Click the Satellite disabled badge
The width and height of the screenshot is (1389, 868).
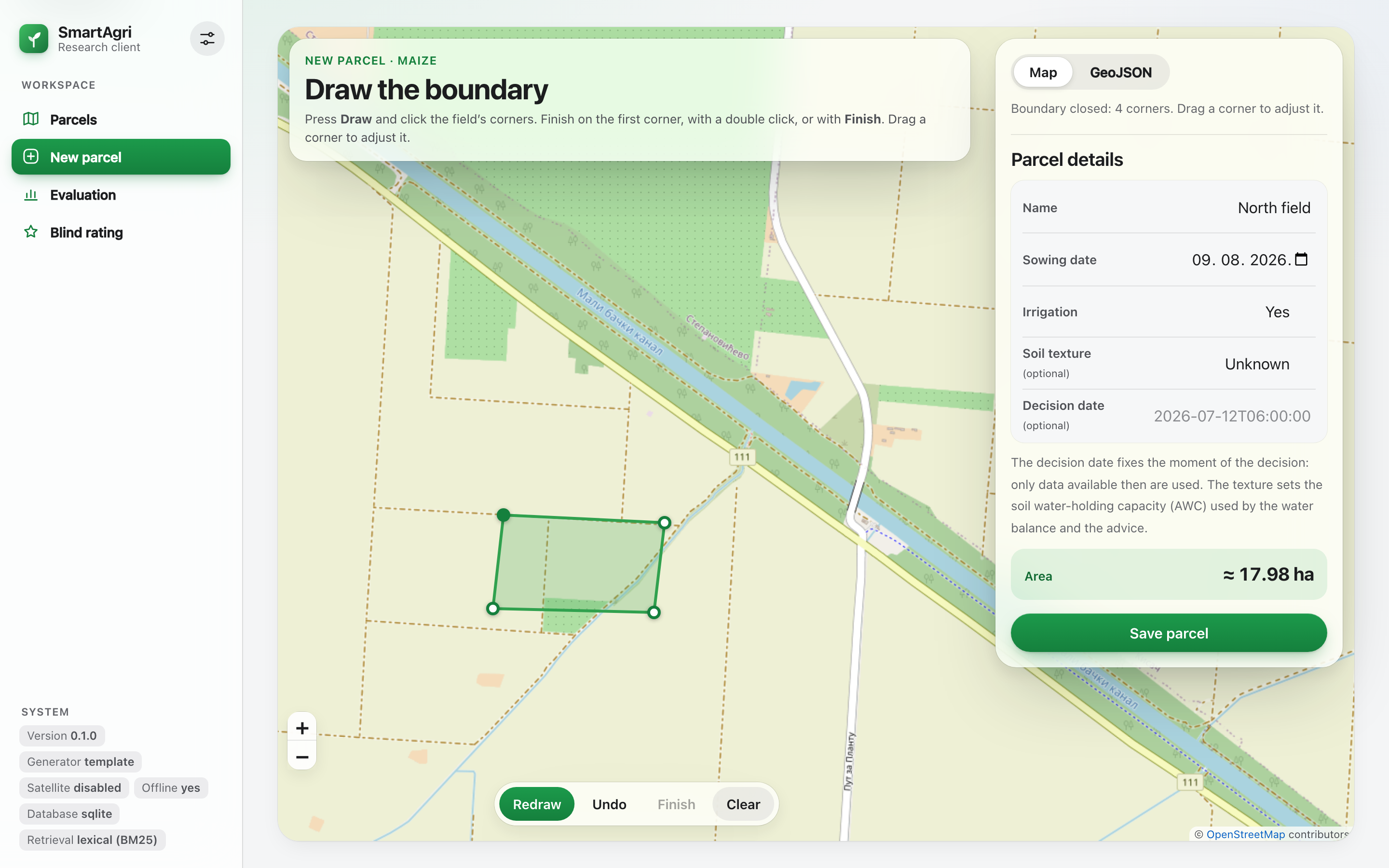click(x=74, y=787)
